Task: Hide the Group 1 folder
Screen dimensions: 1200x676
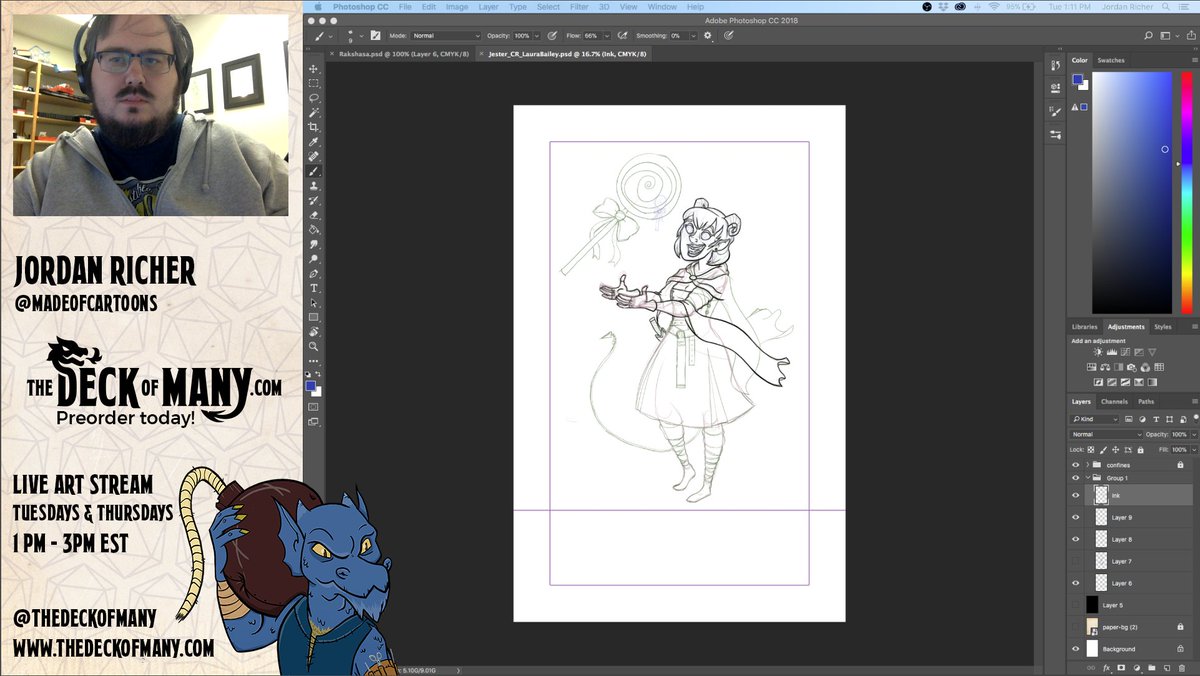Action: click(x=1075, y=477)
